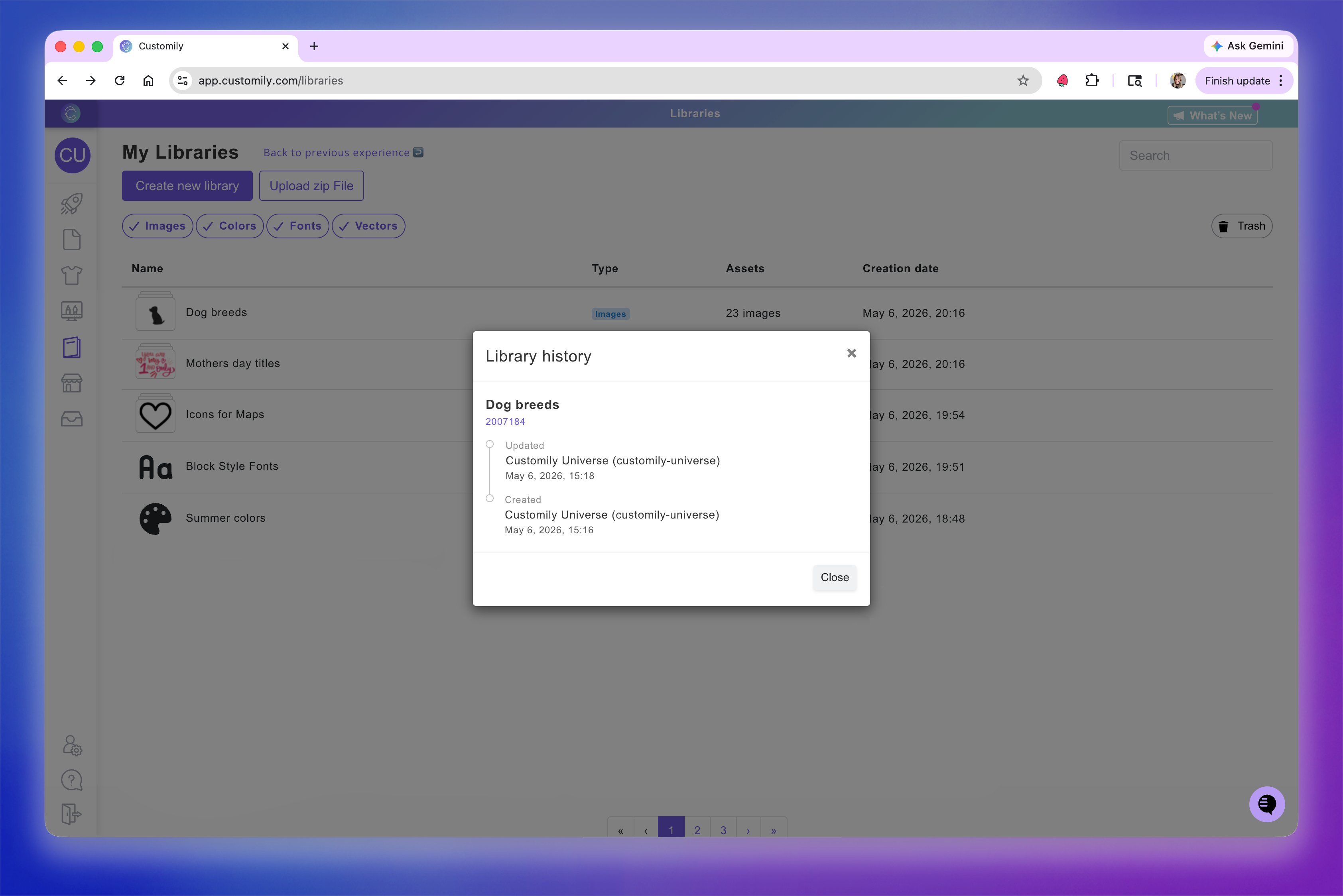
Task: Open user settings icon in sidebar
Action: coord(72,745)
